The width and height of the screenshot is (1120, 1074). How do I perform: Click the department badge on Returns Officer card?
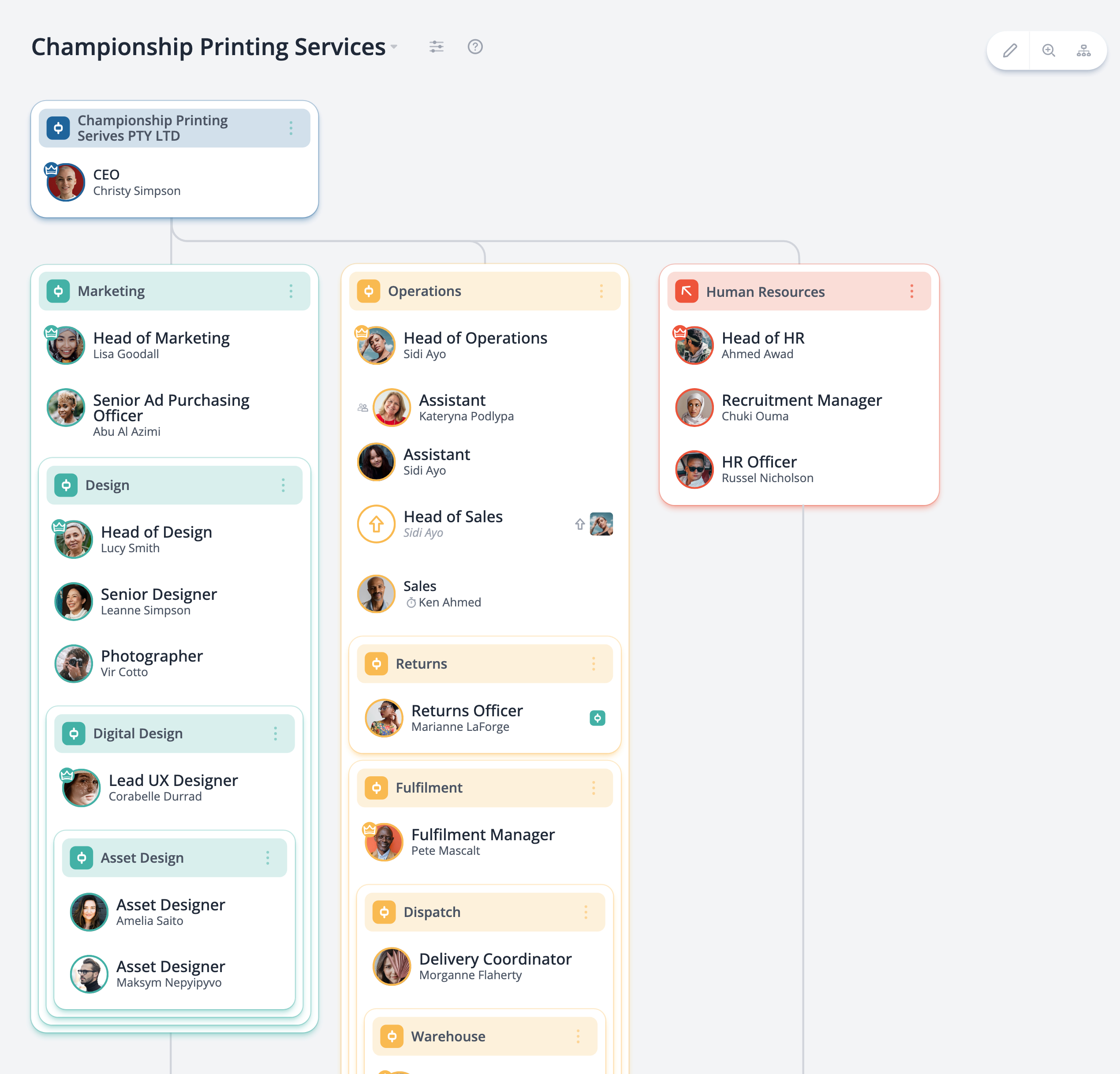[x=597, y=718]
